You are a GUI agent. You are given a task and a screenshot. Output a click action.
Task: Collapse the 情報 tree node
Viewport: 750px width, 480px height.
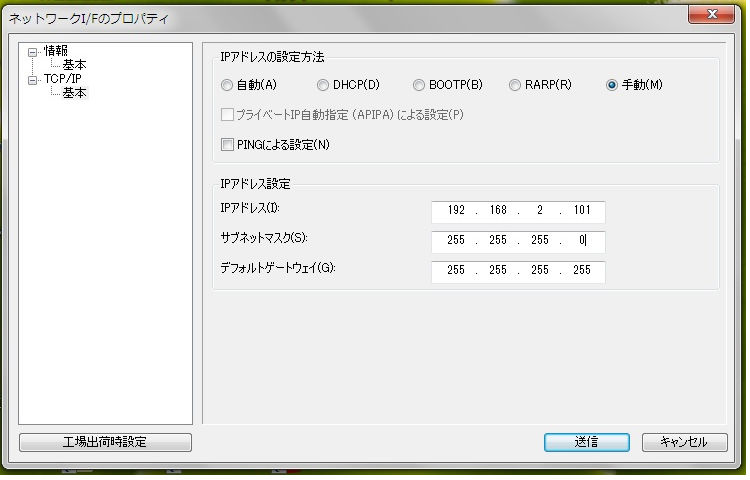click(33, 52)
